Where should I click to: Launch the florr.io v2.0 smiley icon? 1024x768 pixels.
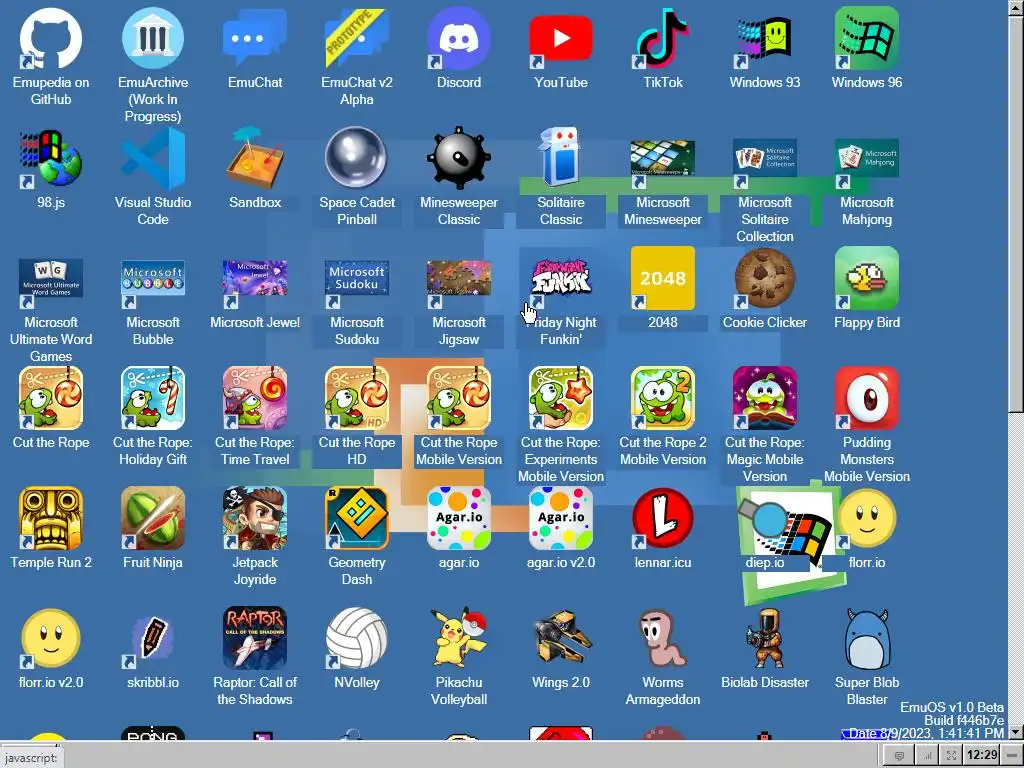pyautogui.click(x=51, y=638)
